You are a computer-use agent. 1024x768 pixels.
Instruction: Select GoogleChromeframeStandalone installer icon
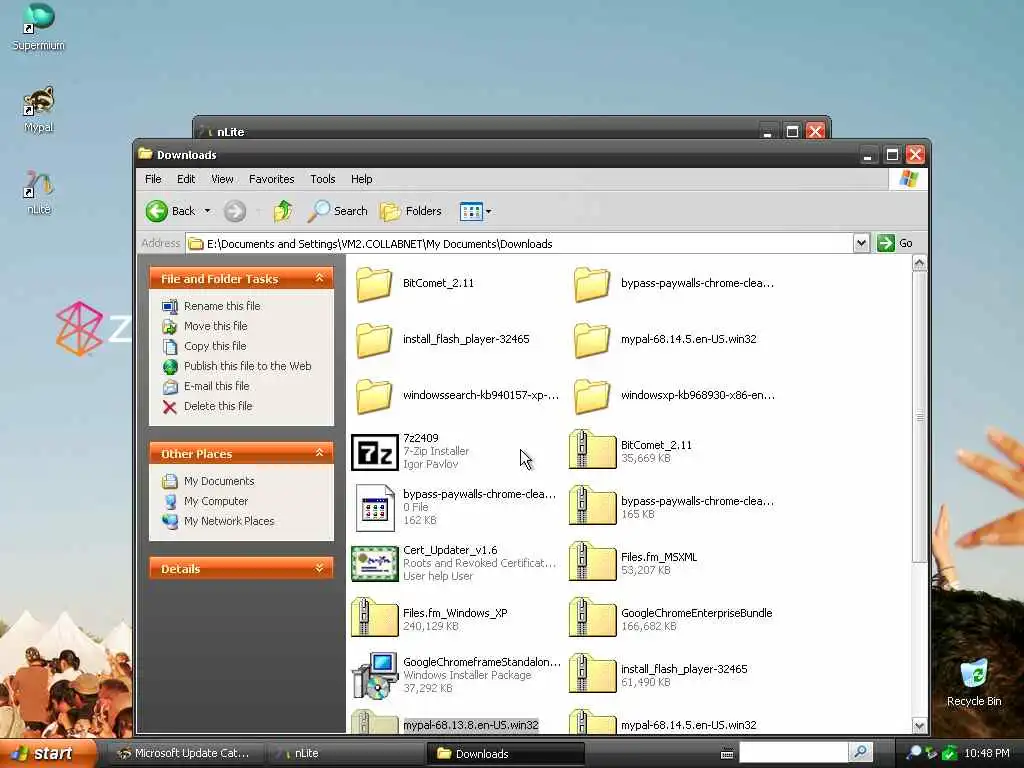point(375,675)
